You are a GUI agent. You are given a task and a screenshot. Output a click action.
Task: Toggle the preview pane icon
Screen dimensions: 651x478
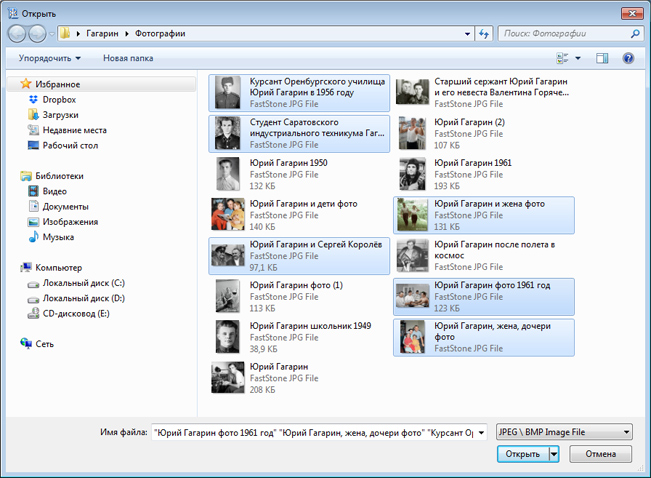pyautogui.click(x=602, y=58)
